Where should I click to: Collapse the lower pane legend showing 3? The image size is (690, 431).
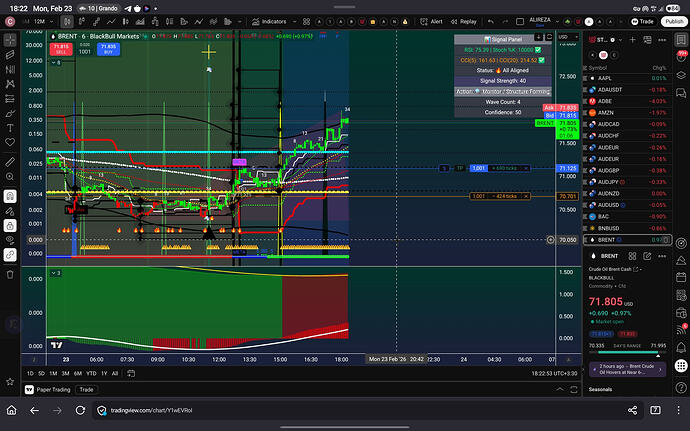[56, 273]
